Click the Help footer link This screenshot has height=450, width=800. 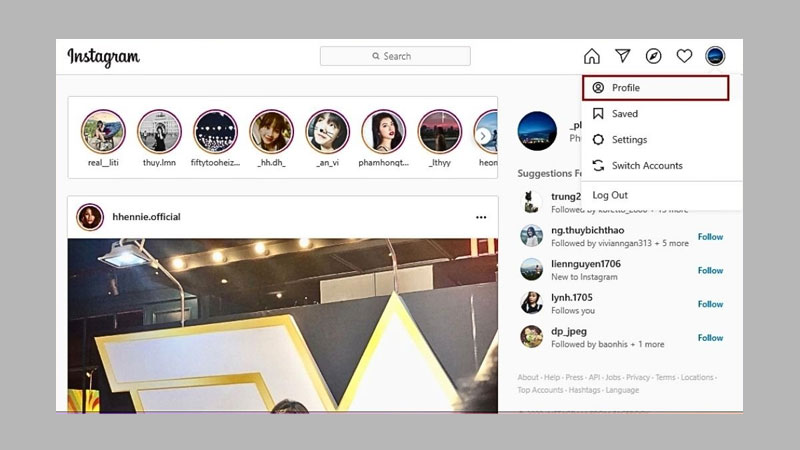tap(552, 378)
